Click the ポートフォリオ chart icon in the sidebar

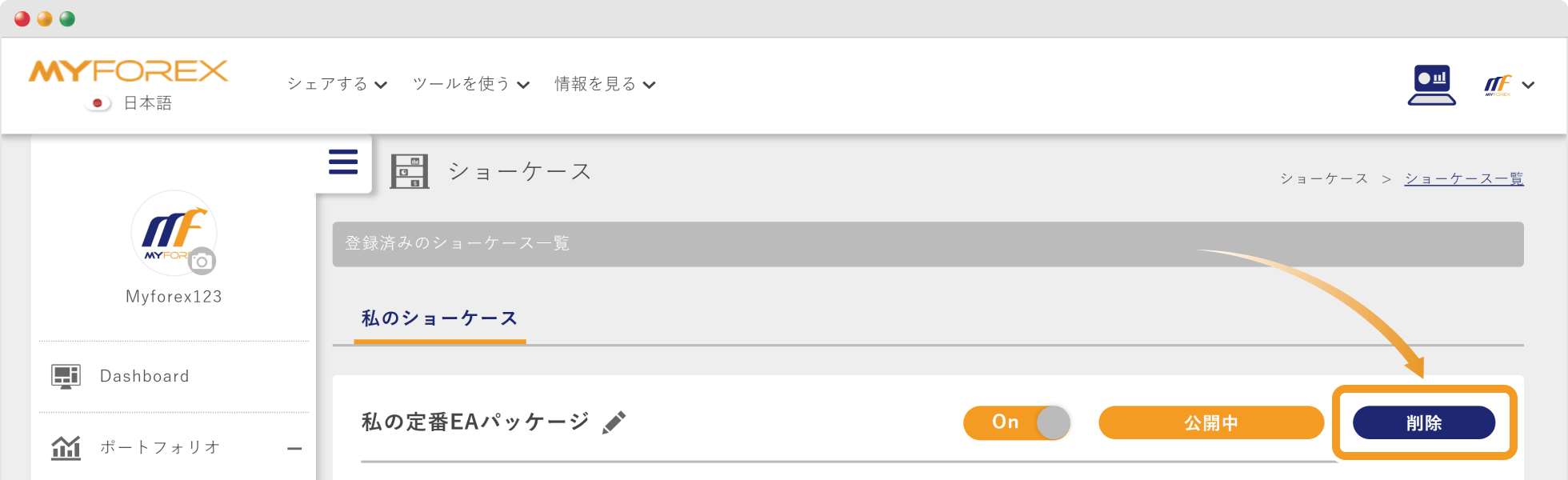(x=66, y=447)
